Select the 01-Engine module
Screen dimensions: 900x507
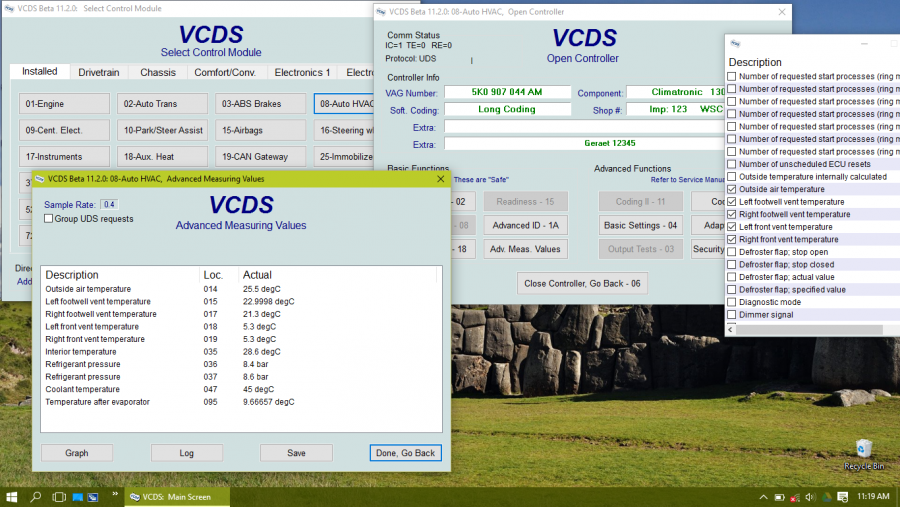coord(64,104)
